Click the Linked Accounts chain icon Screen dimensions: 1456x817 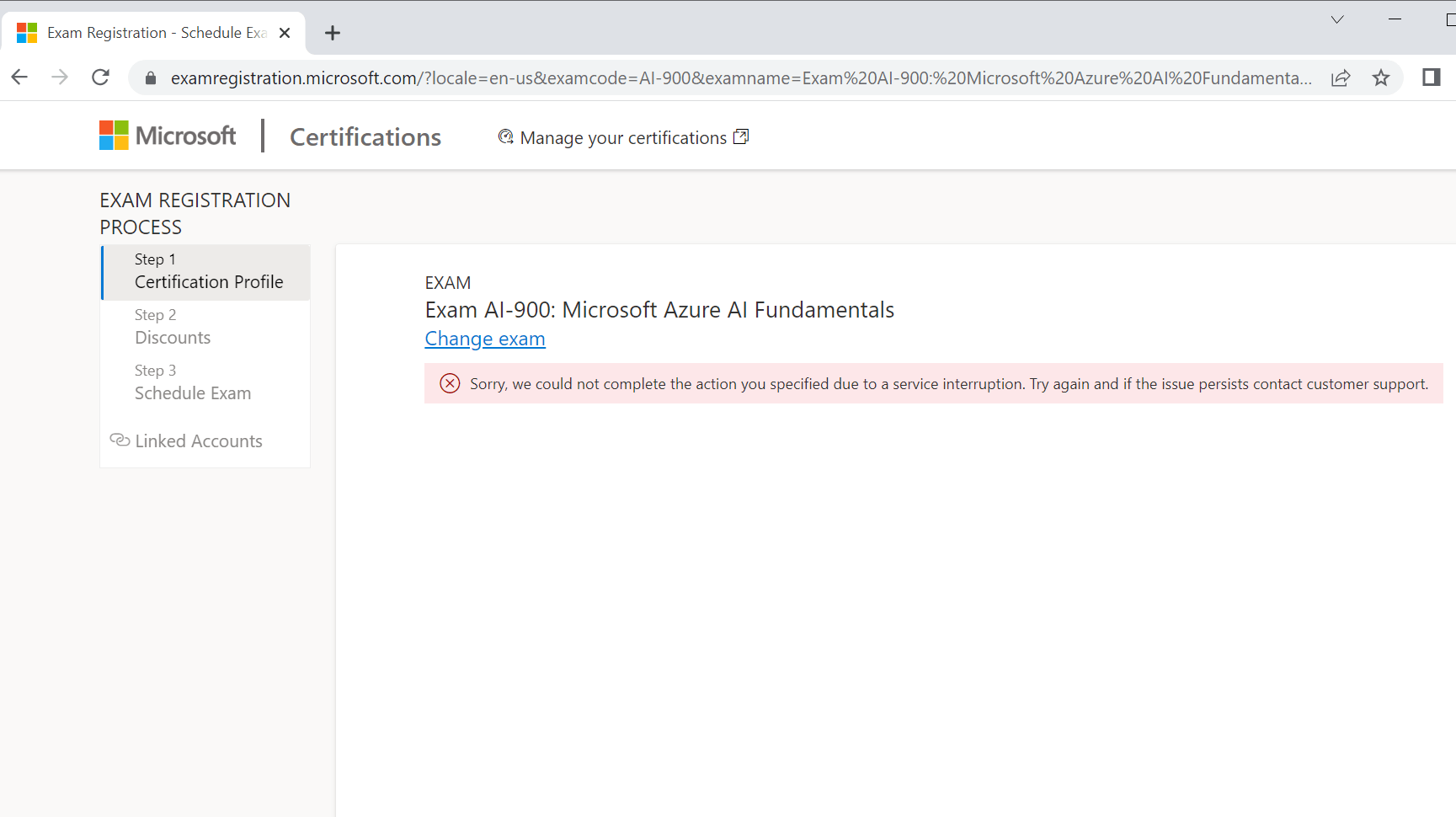[x=120, y=441]
